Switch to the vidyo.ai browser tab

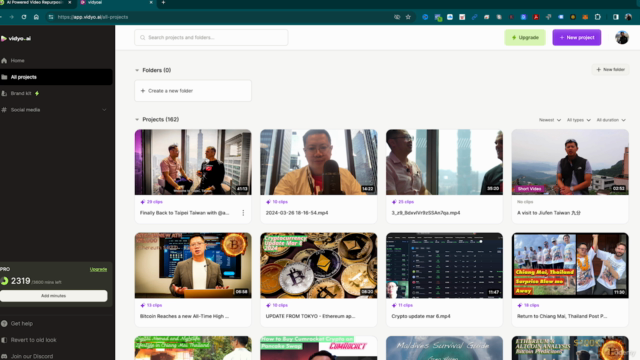coord(116,3)
